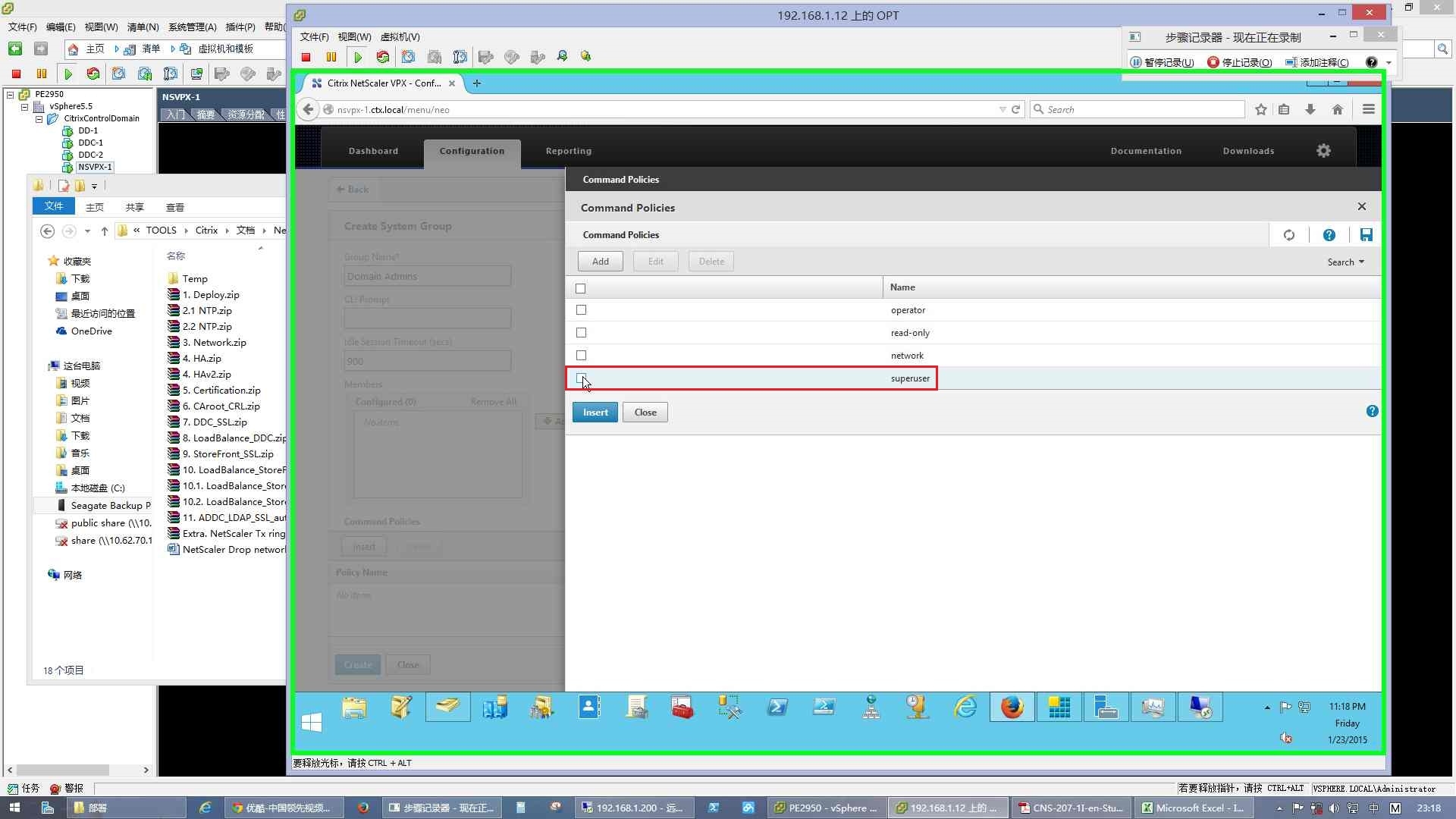Viewport: 1456px width, 819px height.
Task: Close the Command Policies panel with X
Action: click(x=1362, y=206)
